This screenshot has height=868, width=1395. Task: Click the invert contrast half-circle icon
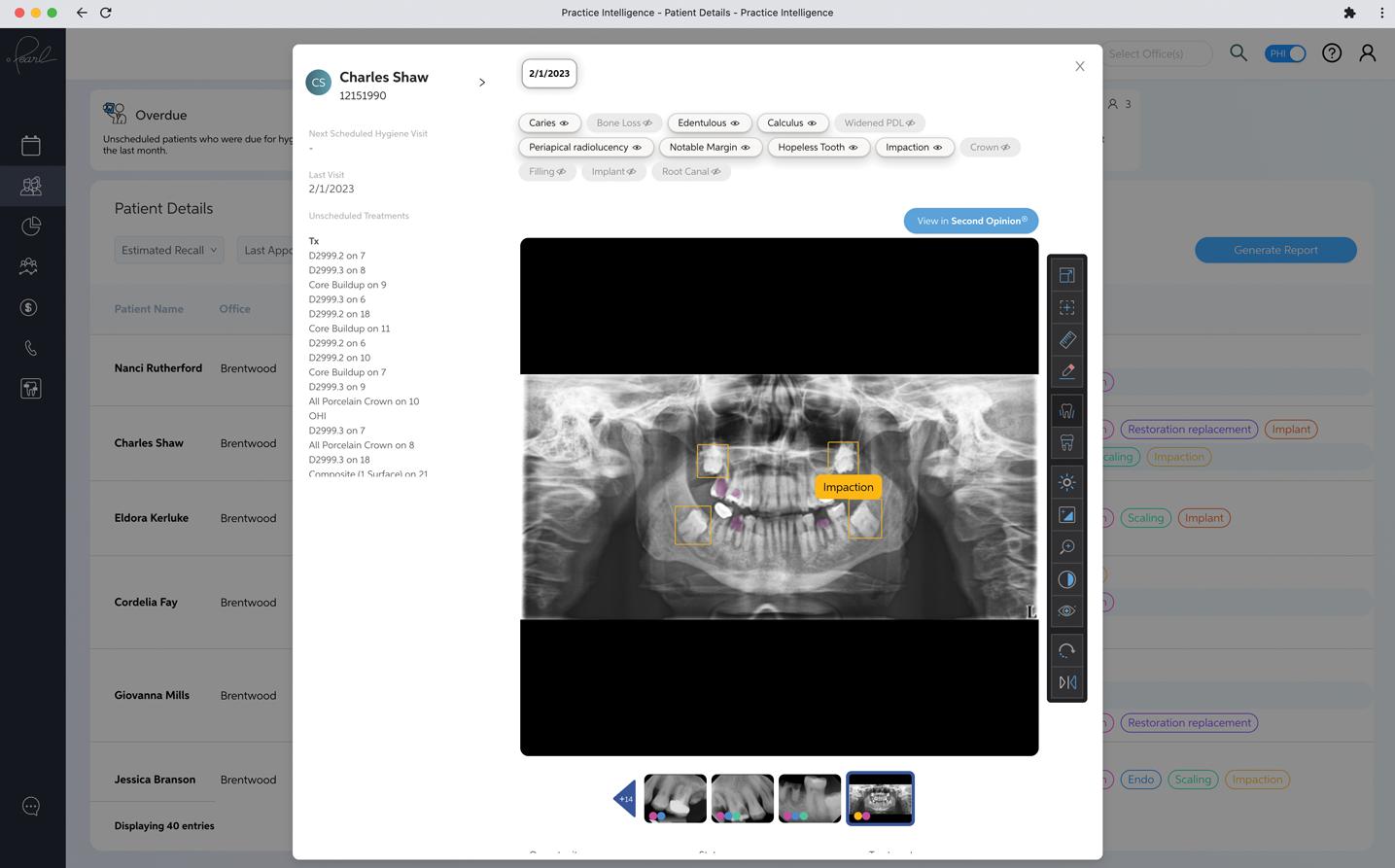(x=1066, y=579)
